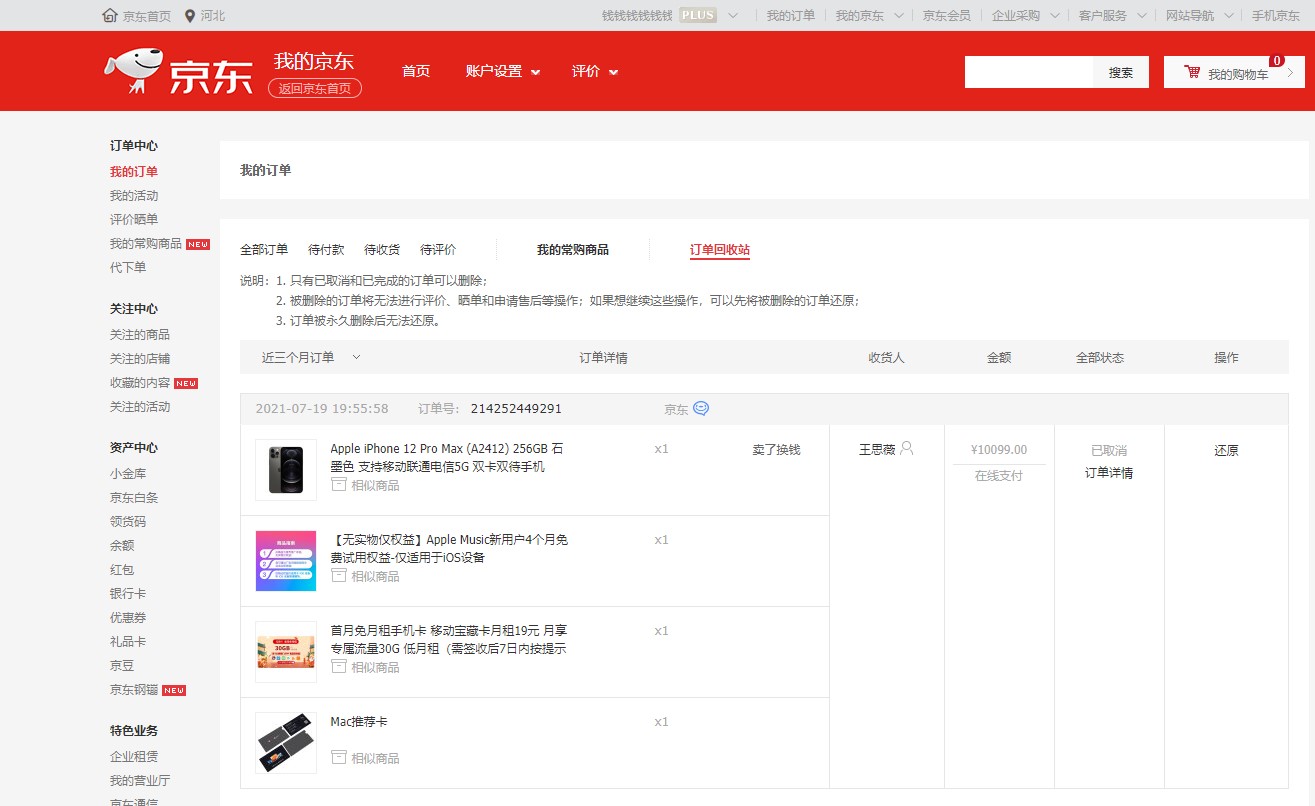Click 首页 in the red navigation bar
The image size is (1315, 806).
tap(416, 71)
